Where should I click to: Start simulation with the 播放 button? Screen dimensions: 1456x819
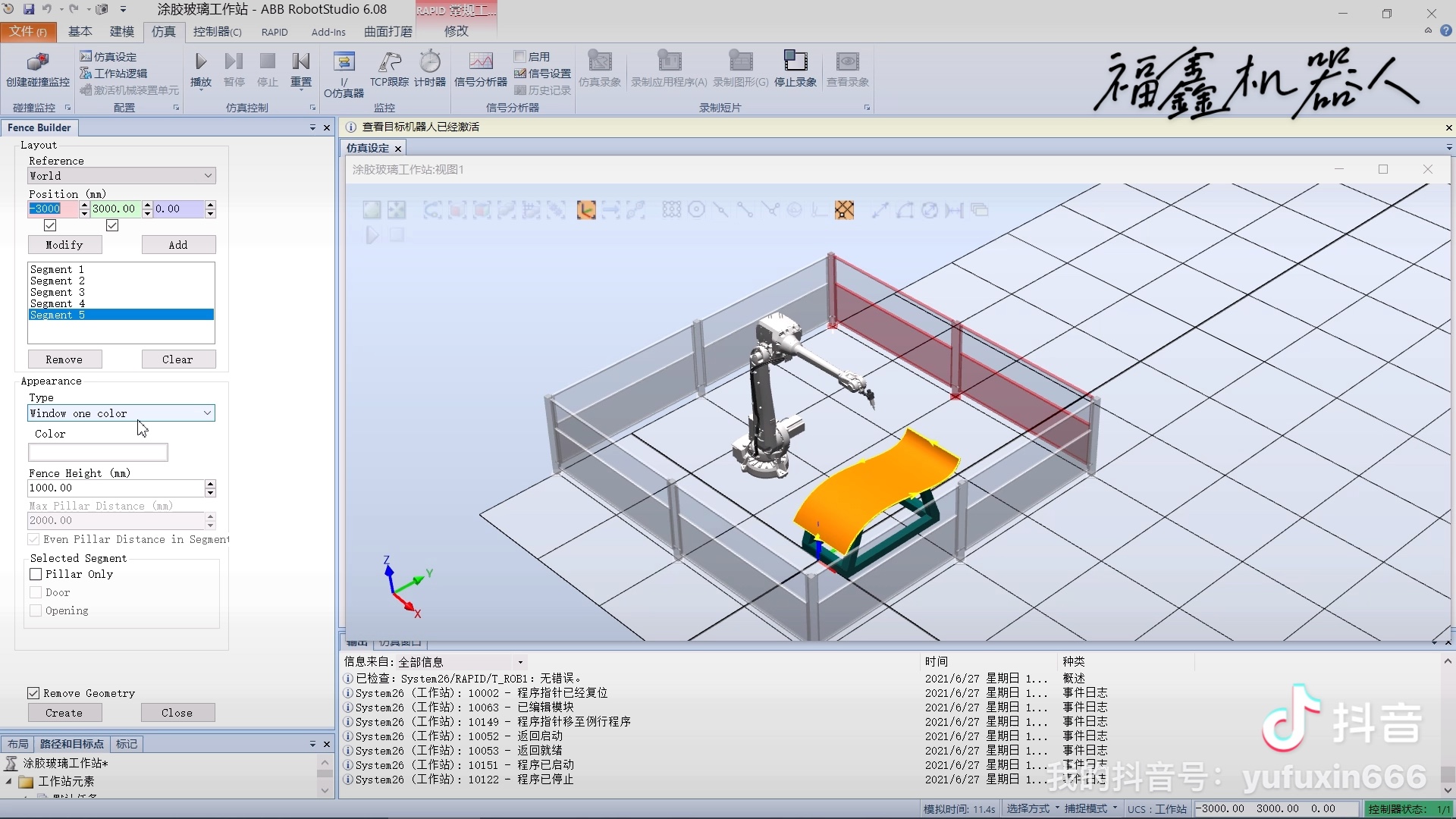pyautogui.click(x=201, y=70)
